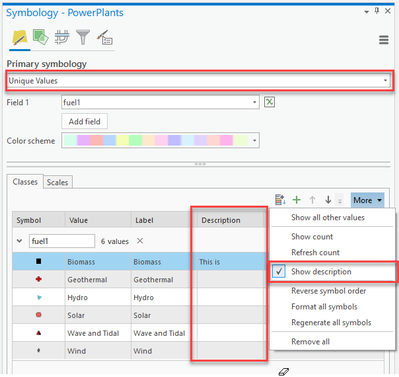The height and width of the screenshot is (377, 399).
Task: Click the eraser icon below the table
Action: 283,372
